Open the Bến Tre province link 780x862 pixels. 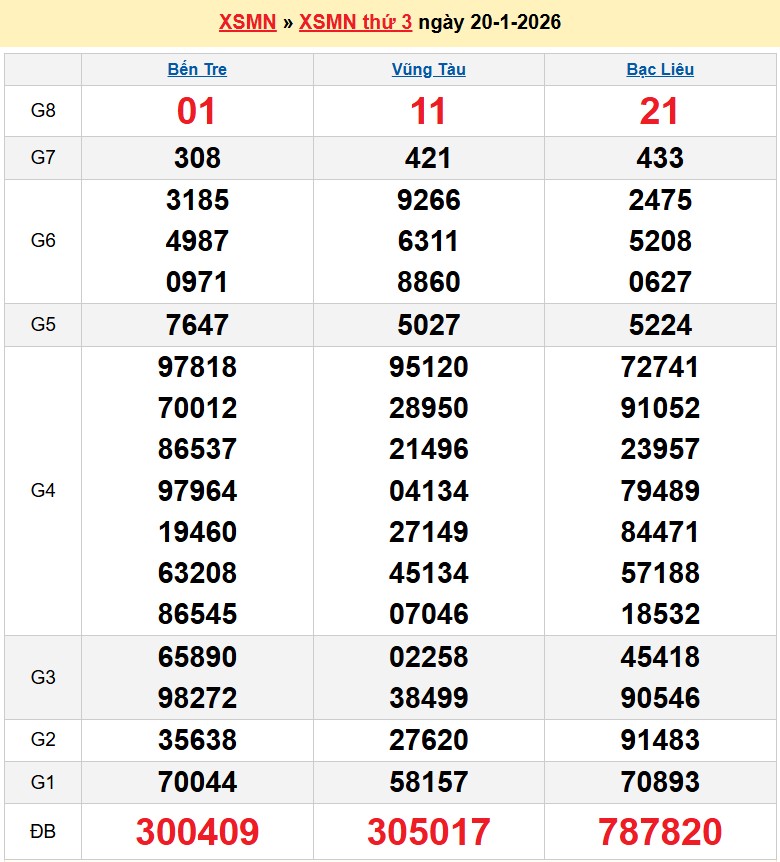coord(197,70)
